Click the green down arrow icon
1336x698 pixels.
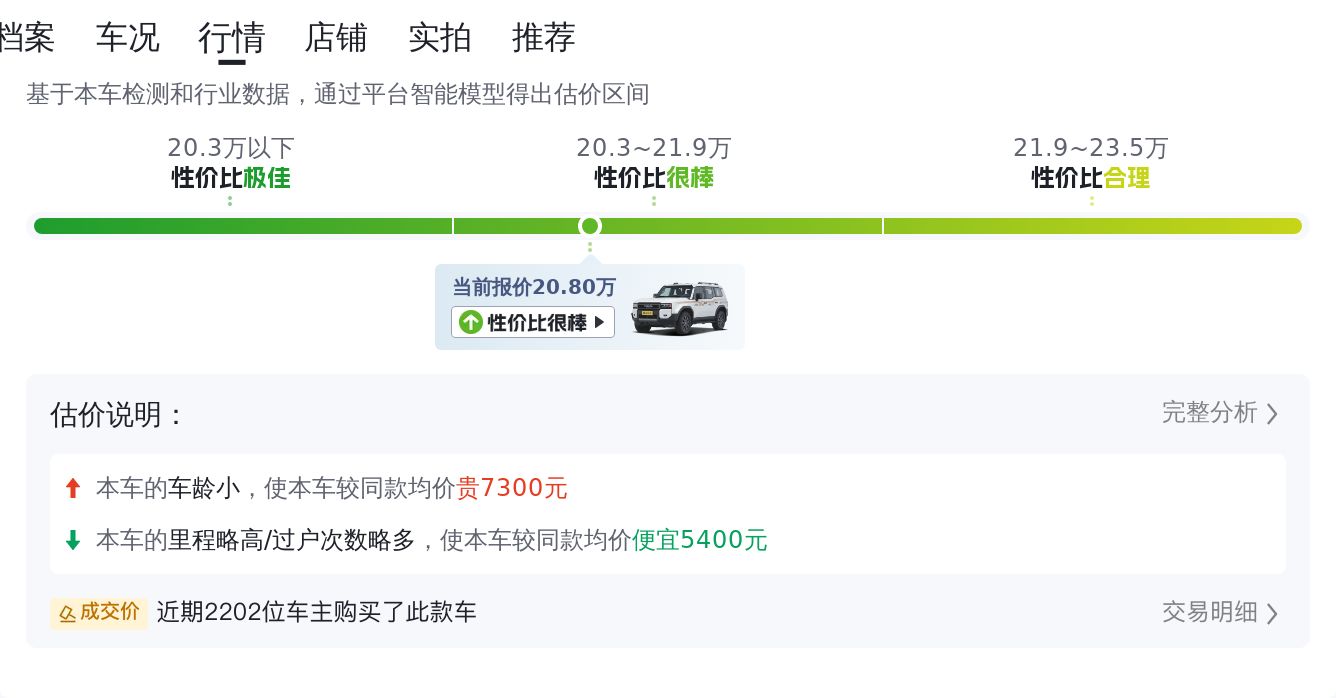(72, 540)
